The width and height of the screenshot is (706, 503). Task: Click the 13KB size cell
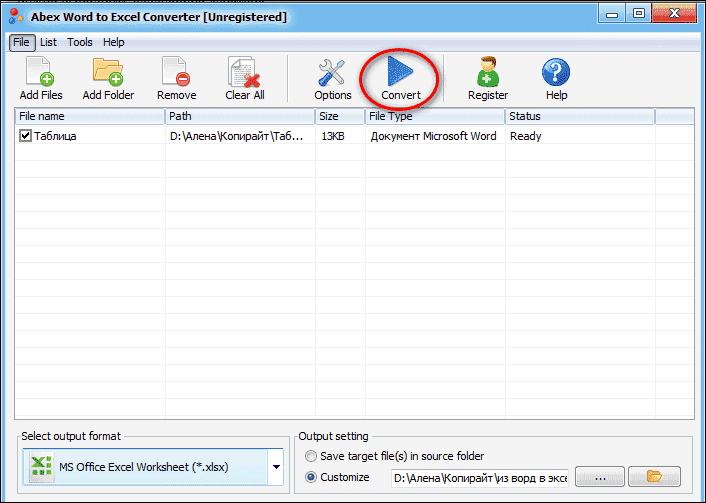tap(333, 136)
